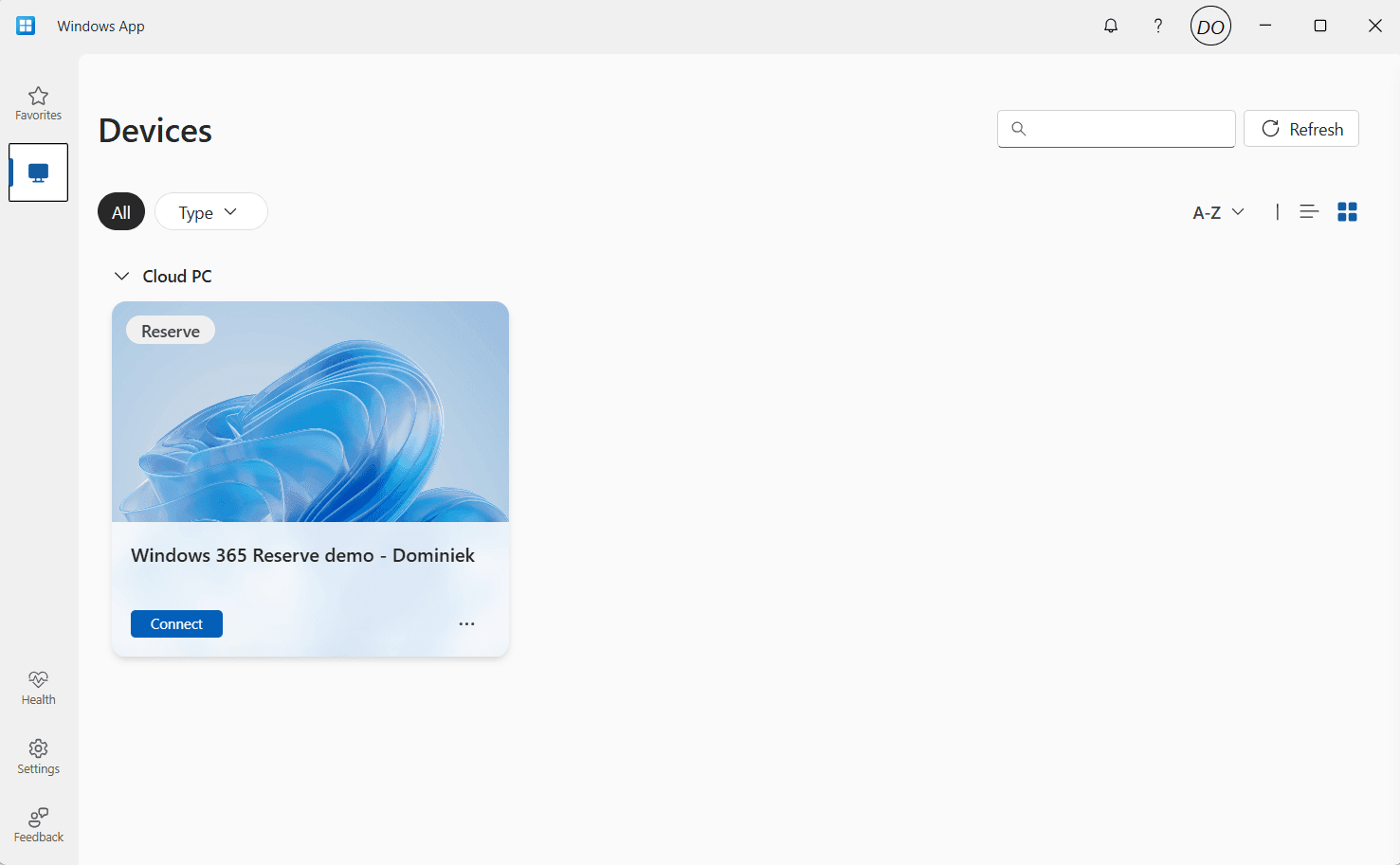This screenshot has height=865, width=1400.
Task: Open the Type filter dropdown
Action: pyautogui.click(x=210, y=212)
